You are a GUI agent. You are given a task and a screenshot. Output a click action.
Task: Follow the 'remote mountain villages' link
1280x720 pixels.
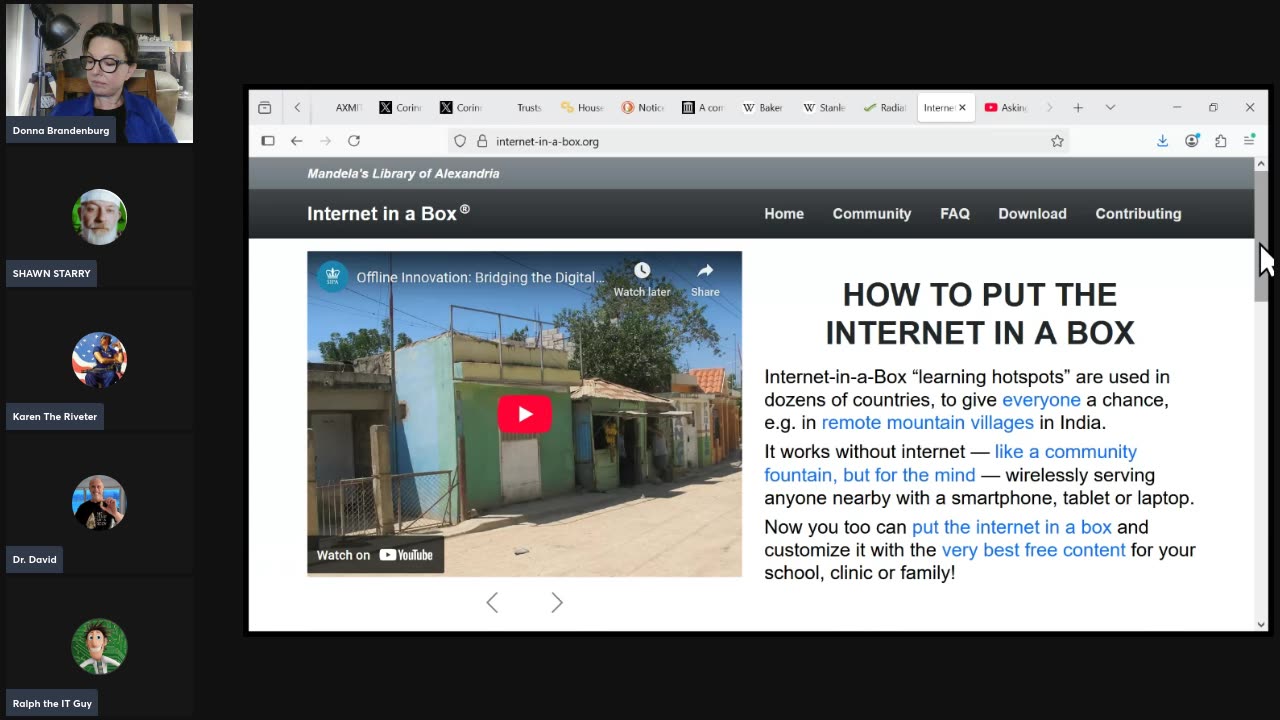[x=927, y=423]
